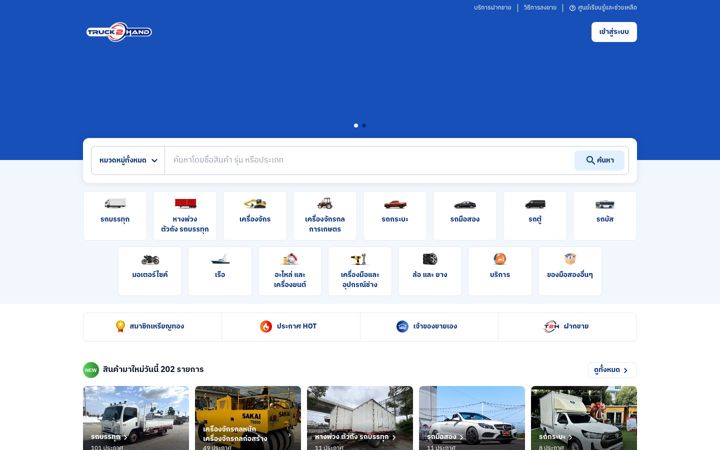
Task: Open the บริการฝากขาย link in top bar
Action: pos(492,8)
